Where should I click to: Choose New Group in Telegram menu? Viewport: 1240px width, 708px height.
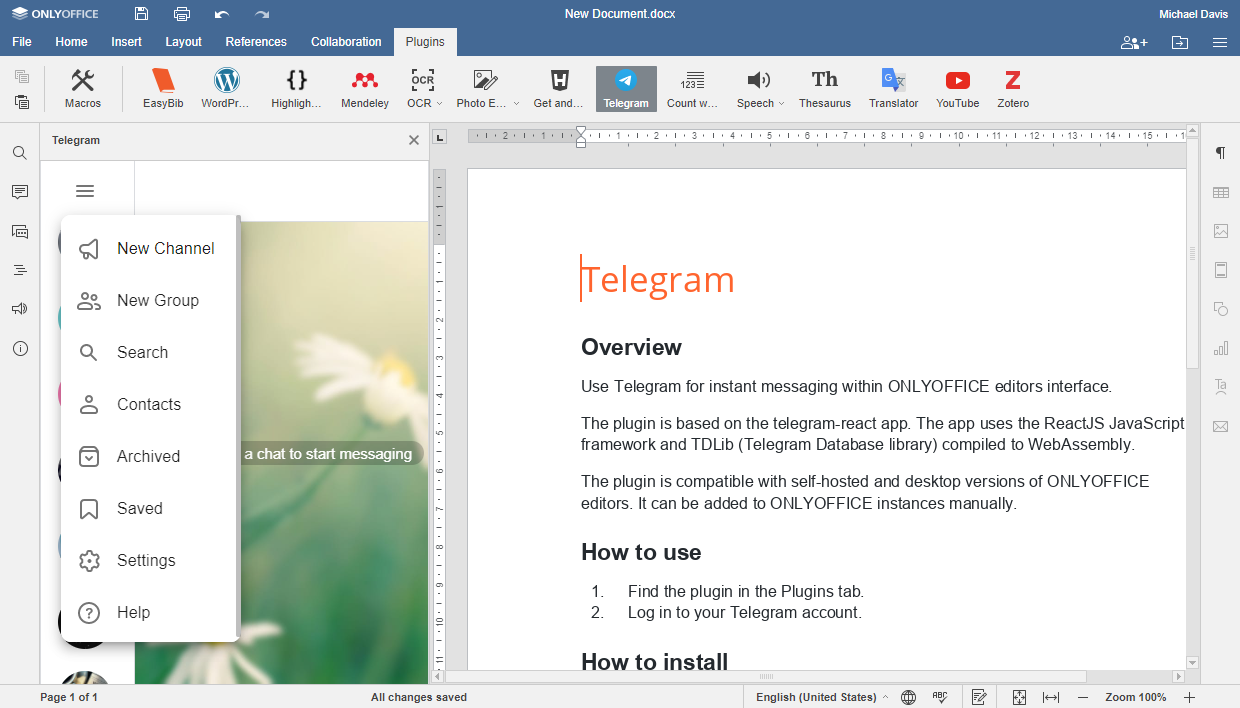coord(149,300)
